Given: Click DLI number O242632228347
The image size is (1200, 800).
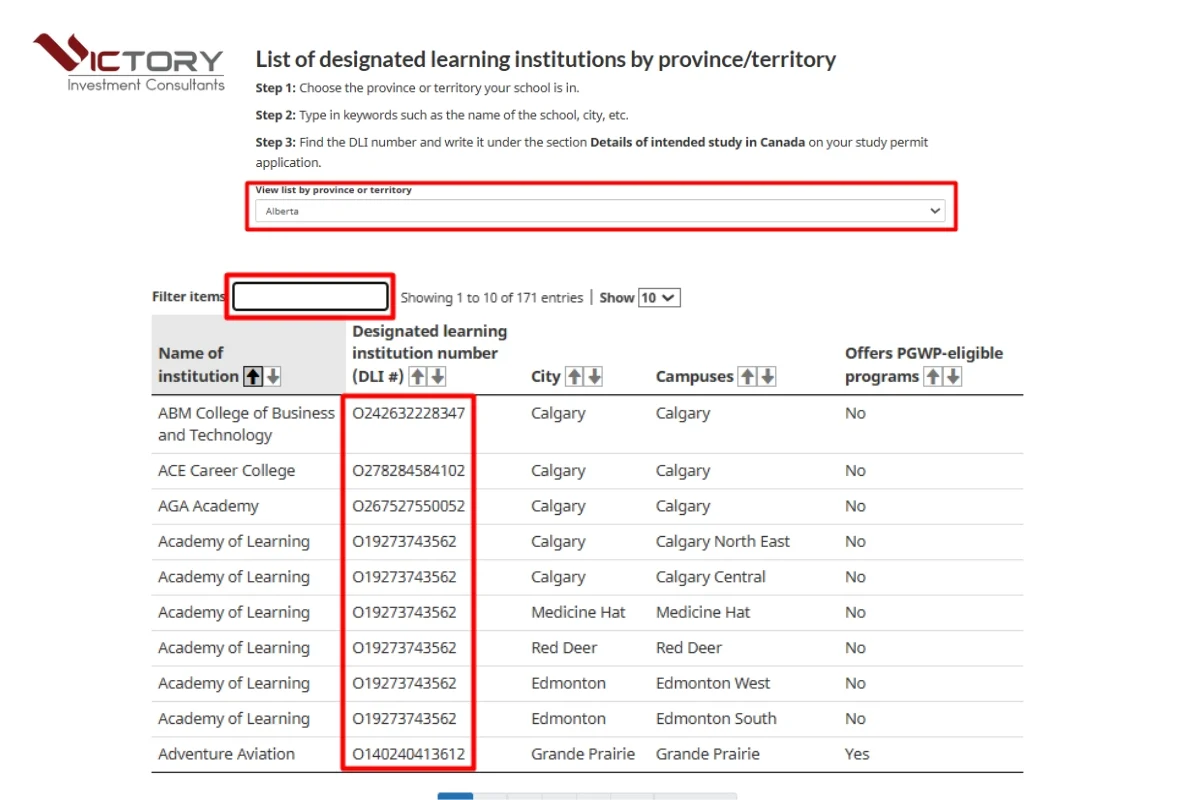Looking at the screenshot, I should tap(408, 413).
